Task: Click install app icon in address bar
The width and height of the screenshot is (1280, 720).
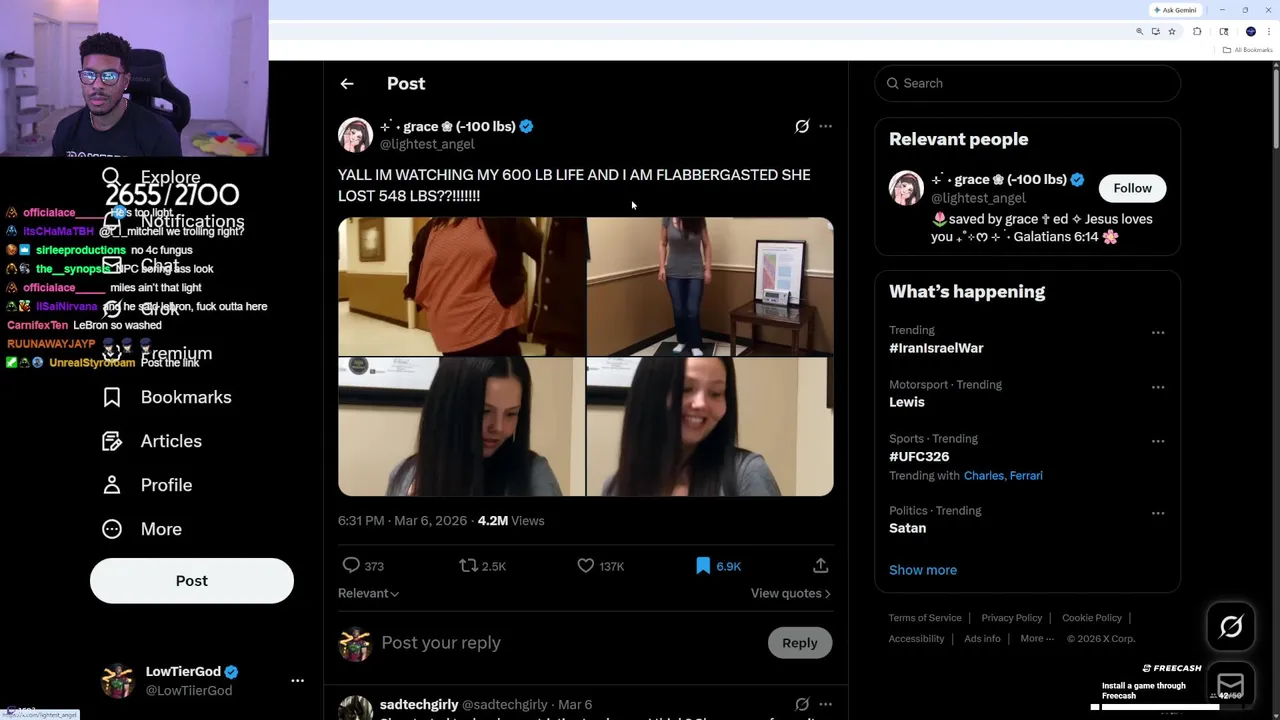Action: (x=1155, y=32)
